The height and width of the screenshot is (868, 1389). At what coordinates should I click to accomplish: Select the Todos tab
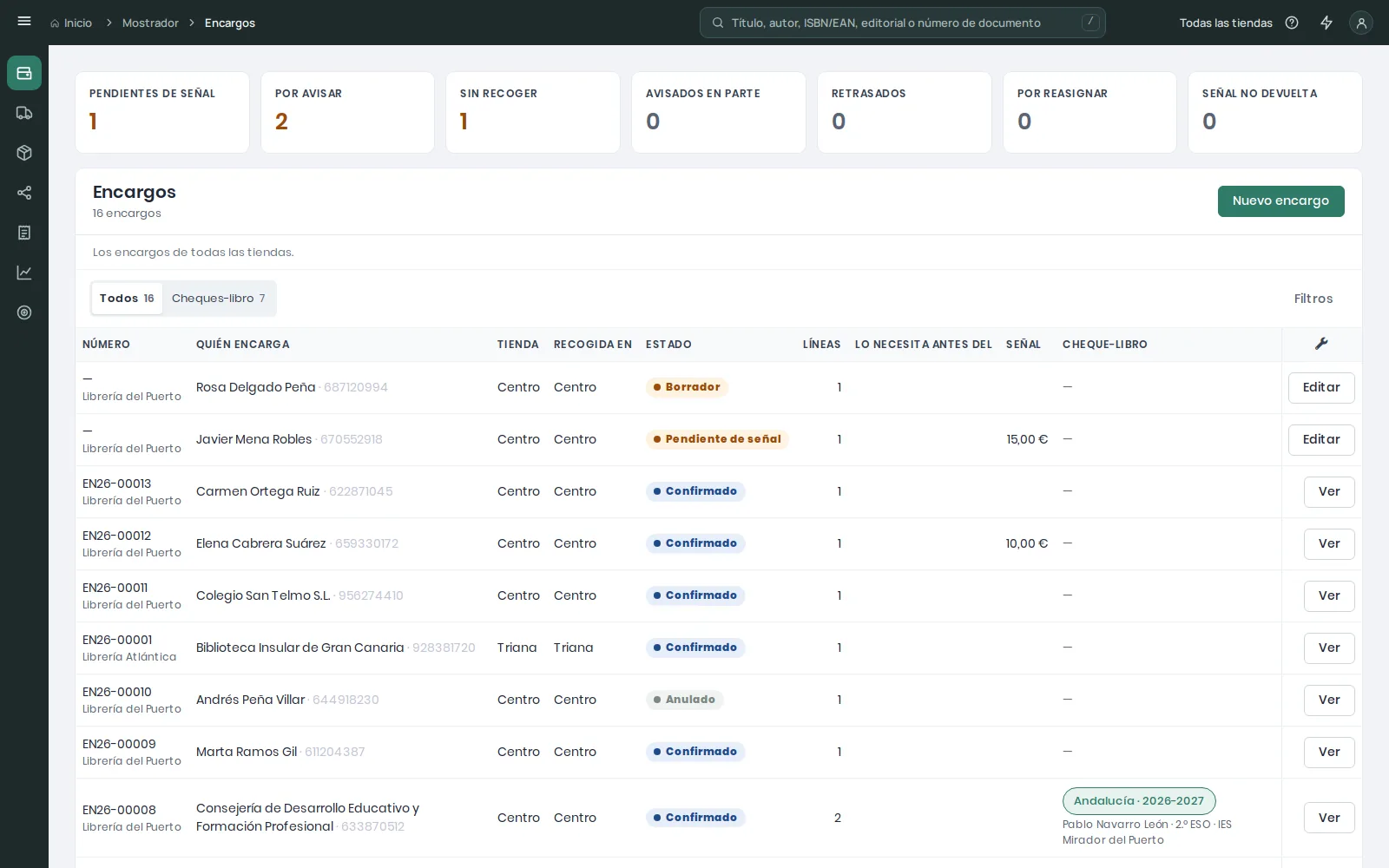point(127,299)
